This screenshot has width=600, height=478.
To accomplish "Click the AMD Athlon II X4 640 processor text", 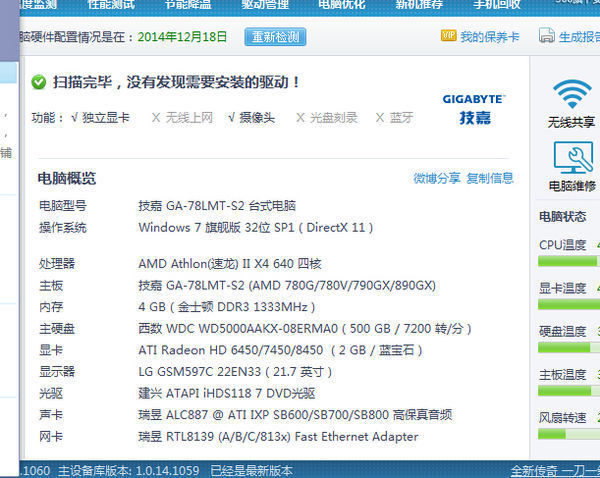I will [x=230, y=264].
